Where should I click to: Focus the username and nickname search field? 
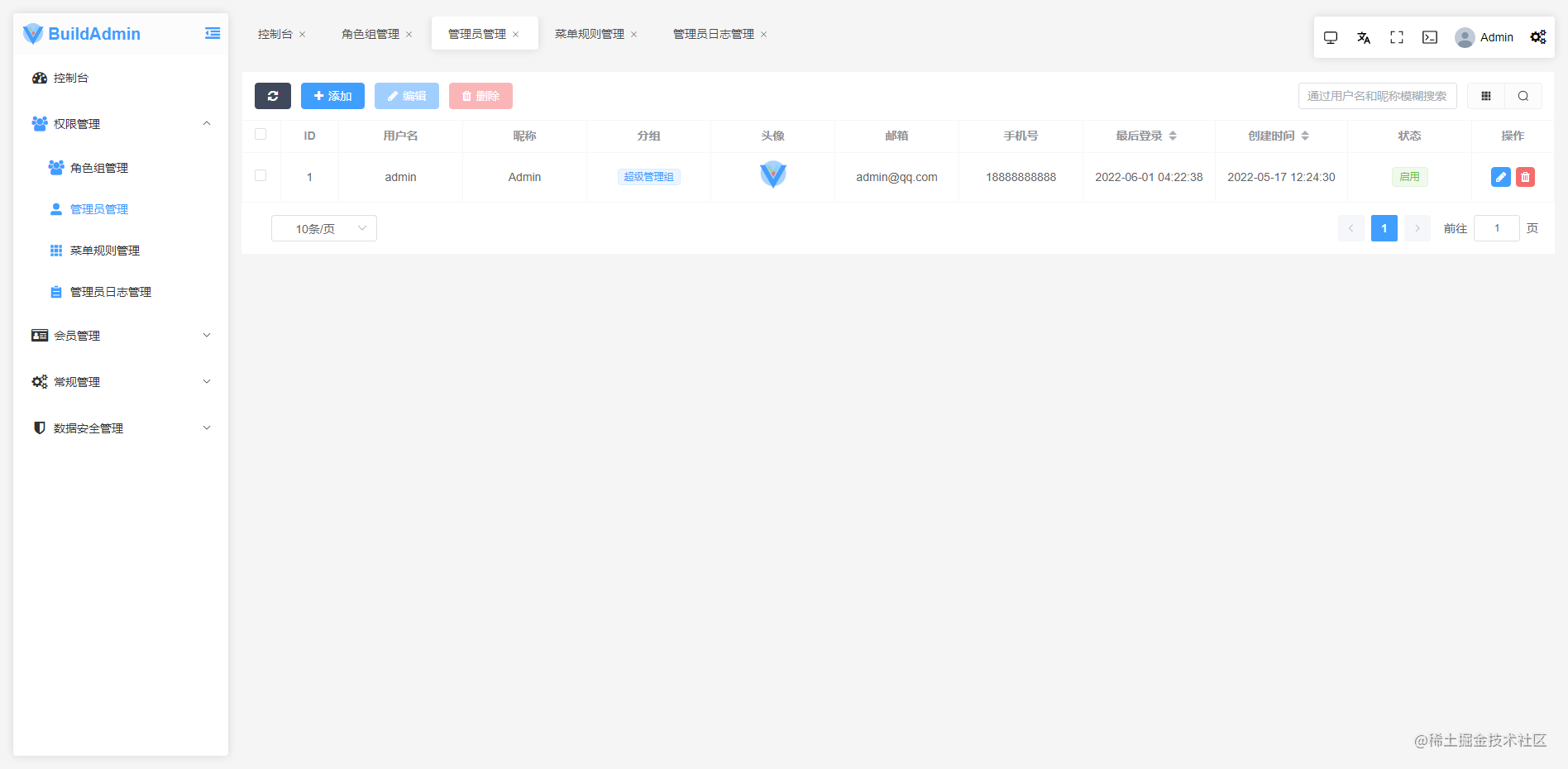pos(1378,96)
